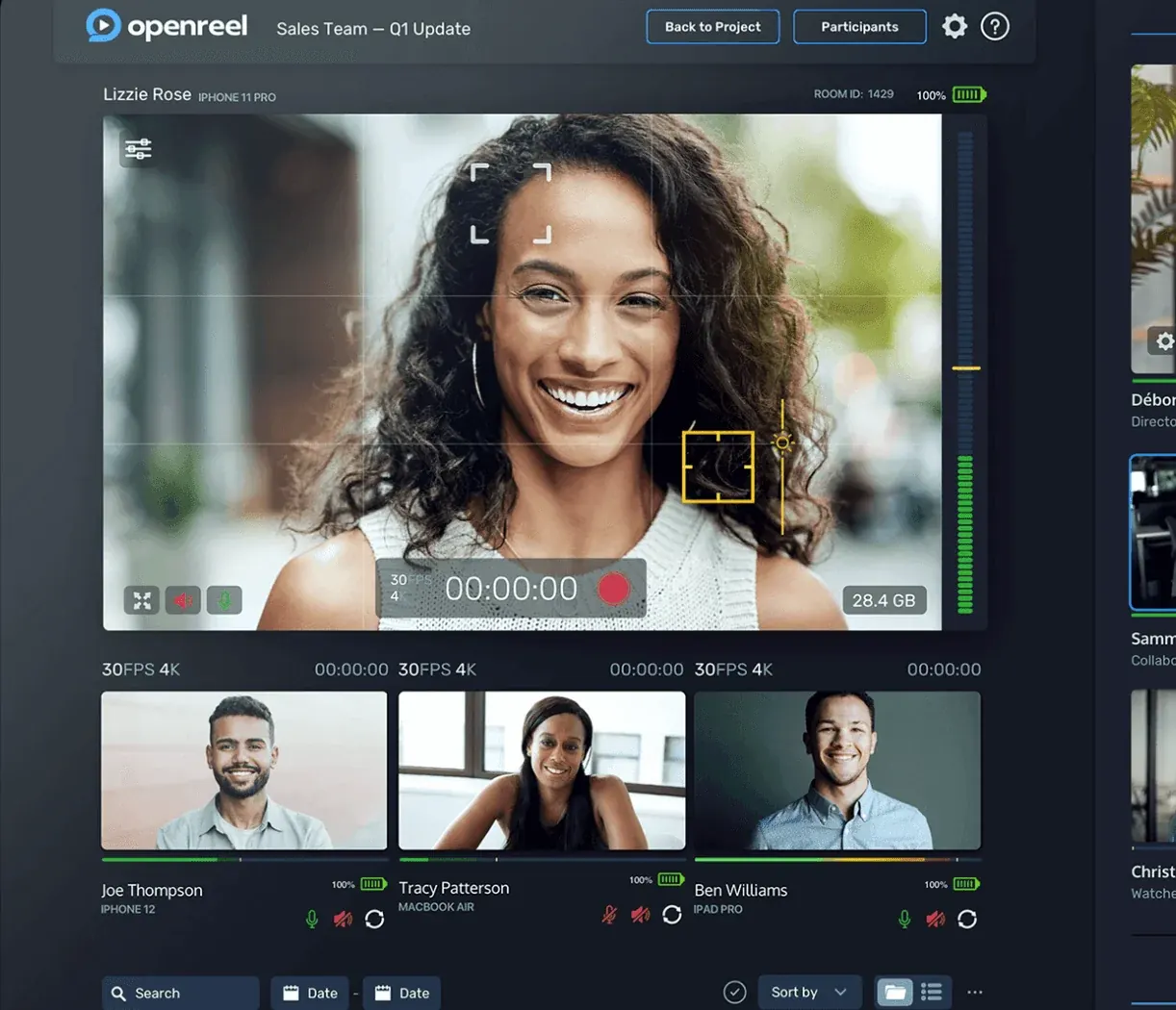
Task: Click Tracy Patterson's battery indicator
Action: click(671, 879)
